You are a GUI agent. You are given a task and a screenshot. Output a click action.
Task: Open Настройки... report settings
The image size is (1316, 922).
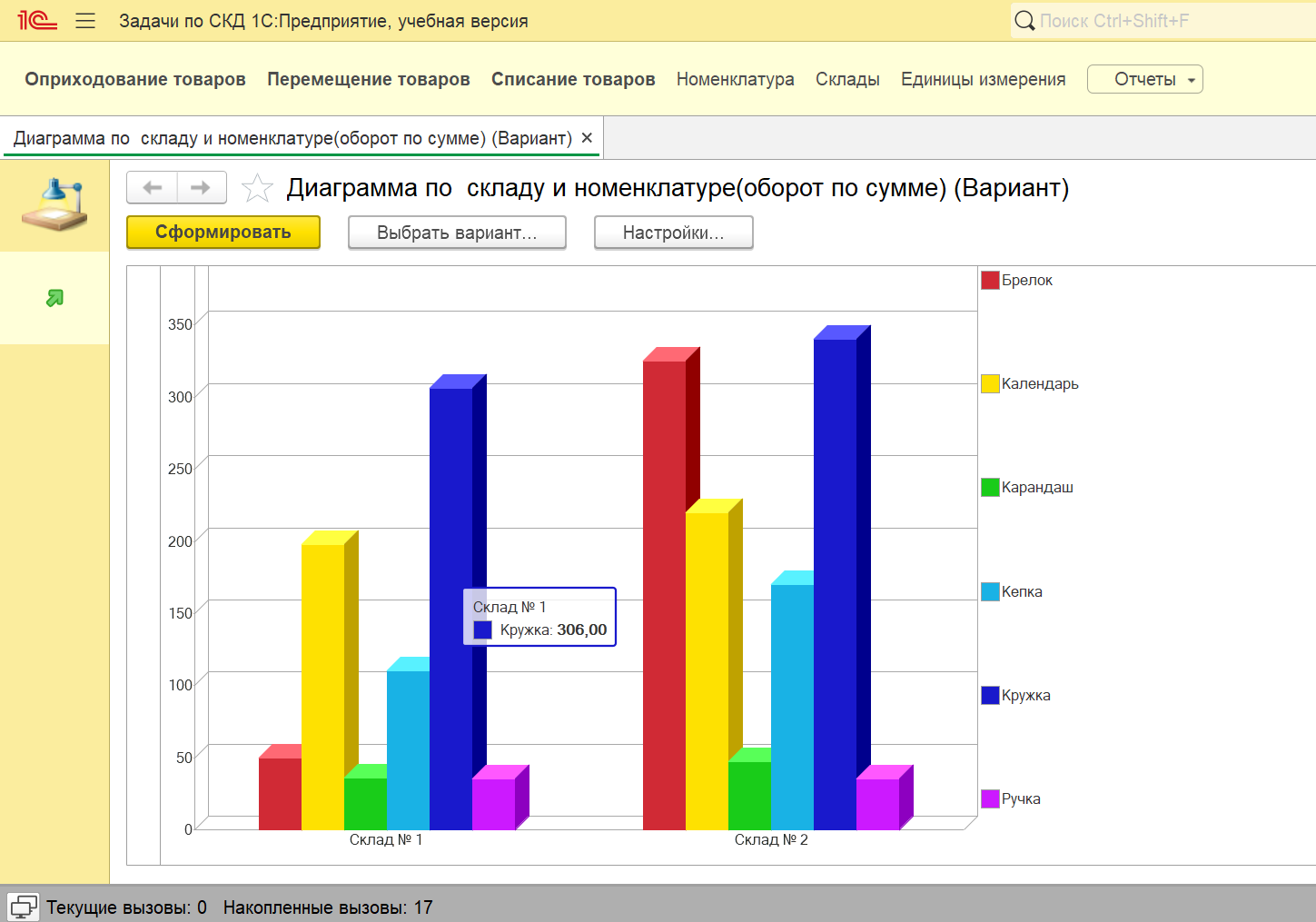coord(674,233)
